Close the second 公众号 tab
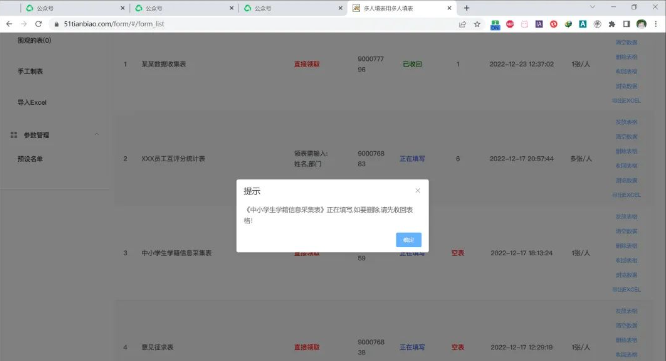 231,8
